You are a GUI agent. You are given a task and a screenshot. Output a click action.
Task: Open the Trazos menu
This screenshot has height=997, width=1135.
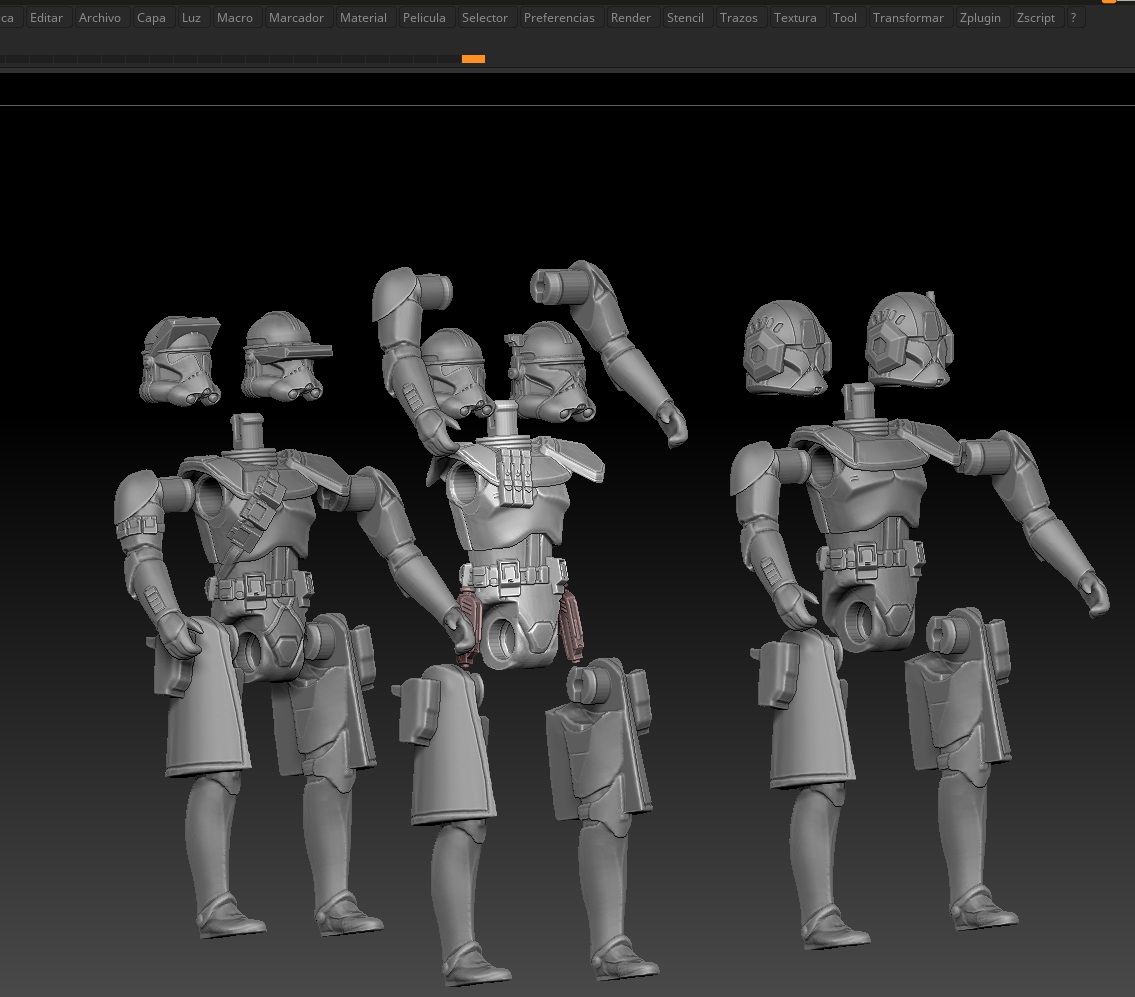(x=738, y=17)
